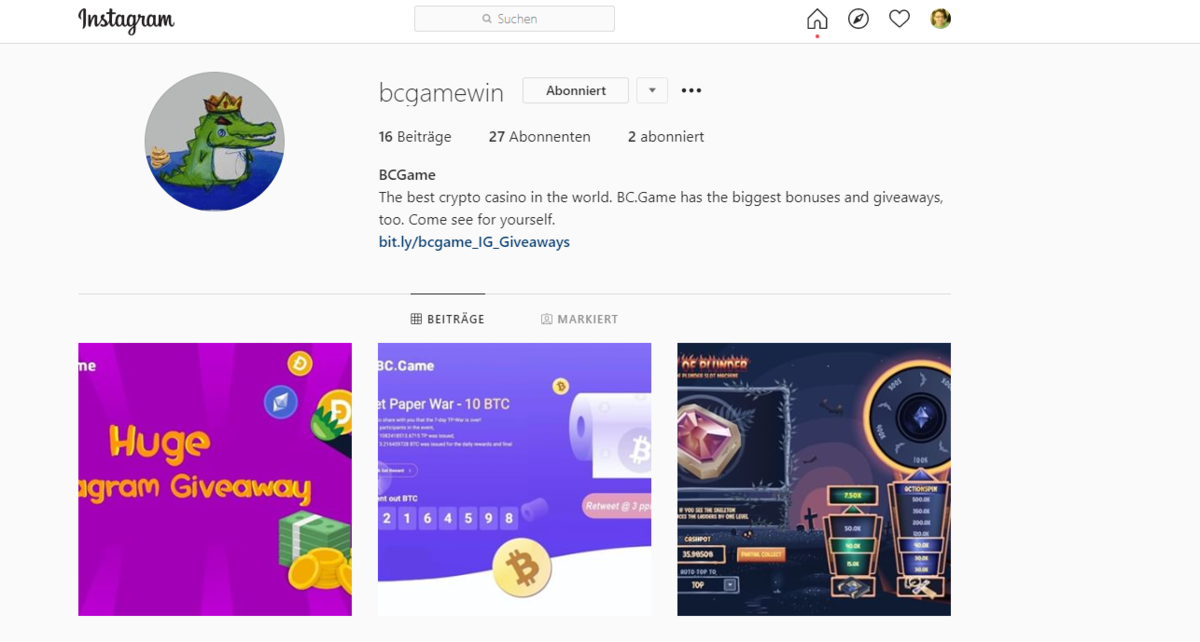This screenshot has width=1200, height=642.
Task: Open your own profile avatar in header
Action: tap(940, 18)
